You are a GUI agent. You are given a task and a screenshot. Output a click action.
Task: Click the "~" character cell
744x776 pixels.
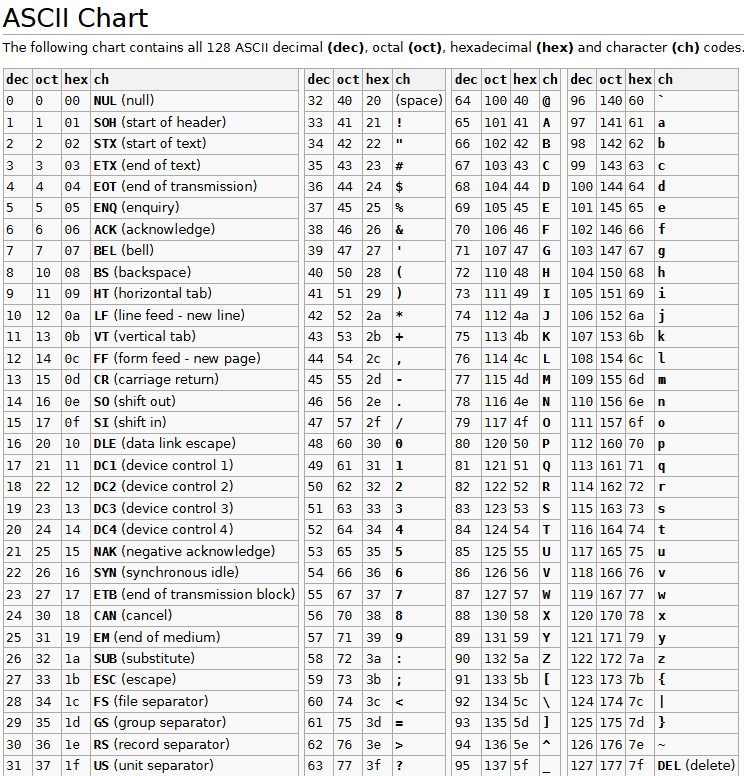coord(696,744)
